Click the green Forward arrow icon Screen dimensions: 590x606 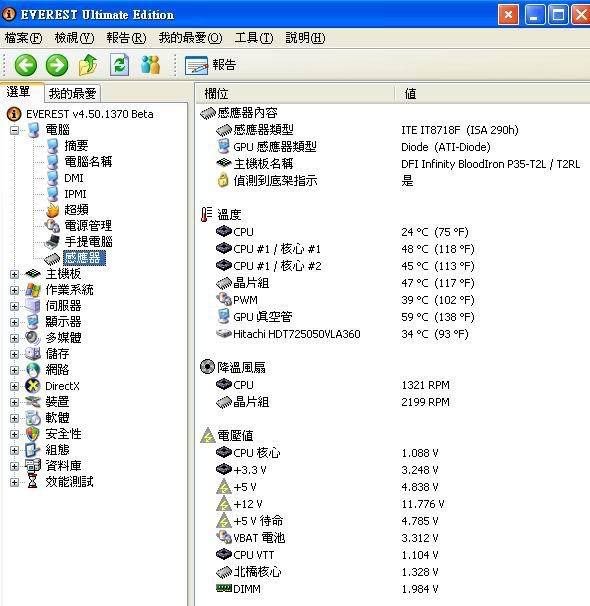coord(57,65)
